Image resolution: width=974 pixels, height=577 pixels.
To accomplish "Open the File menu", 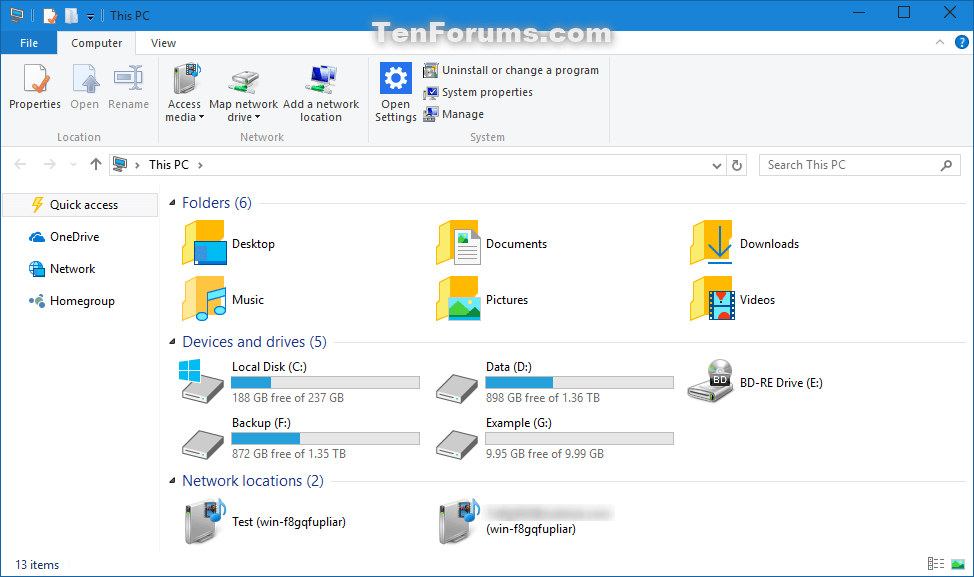I will click(x=29, y=42).
